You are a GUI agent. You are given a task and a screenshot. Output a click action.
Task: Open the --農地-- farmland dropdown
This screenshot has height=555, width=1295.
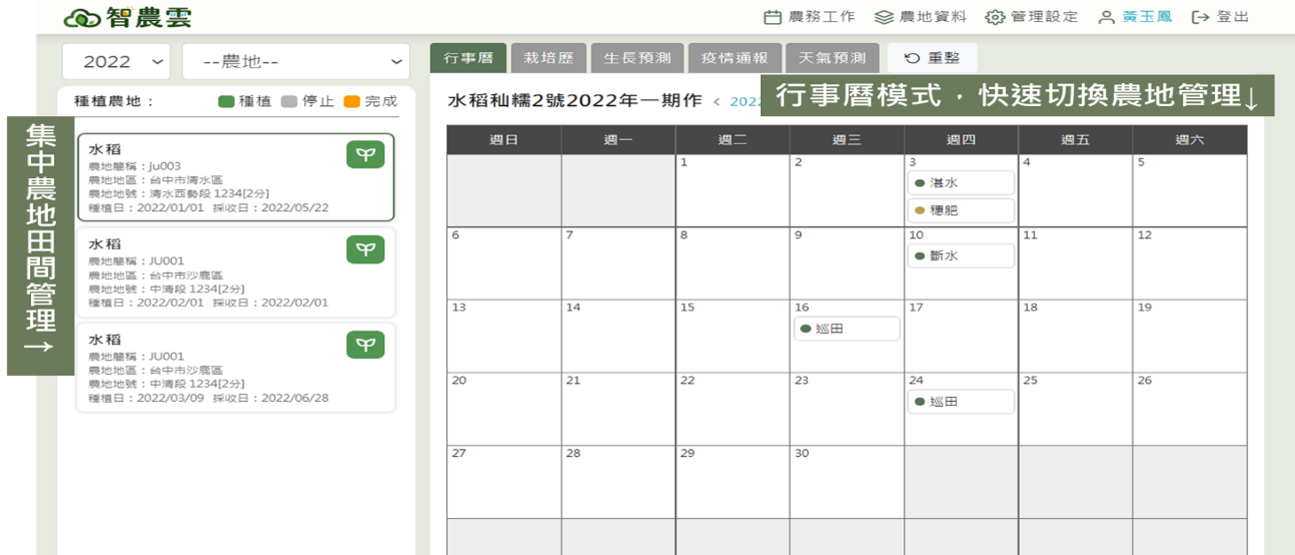[296, 62]
